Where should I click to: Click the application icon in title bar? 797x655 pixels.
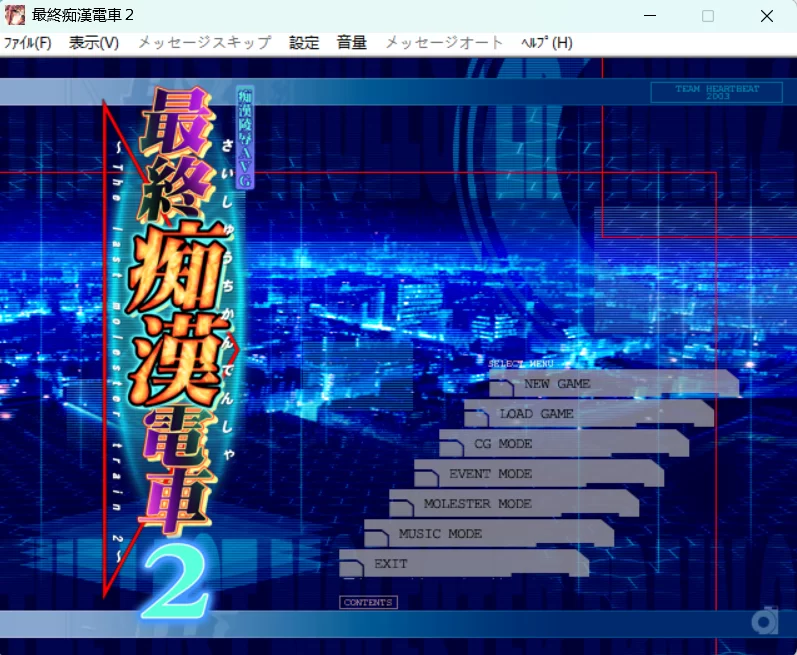click(x=15, y=15)
